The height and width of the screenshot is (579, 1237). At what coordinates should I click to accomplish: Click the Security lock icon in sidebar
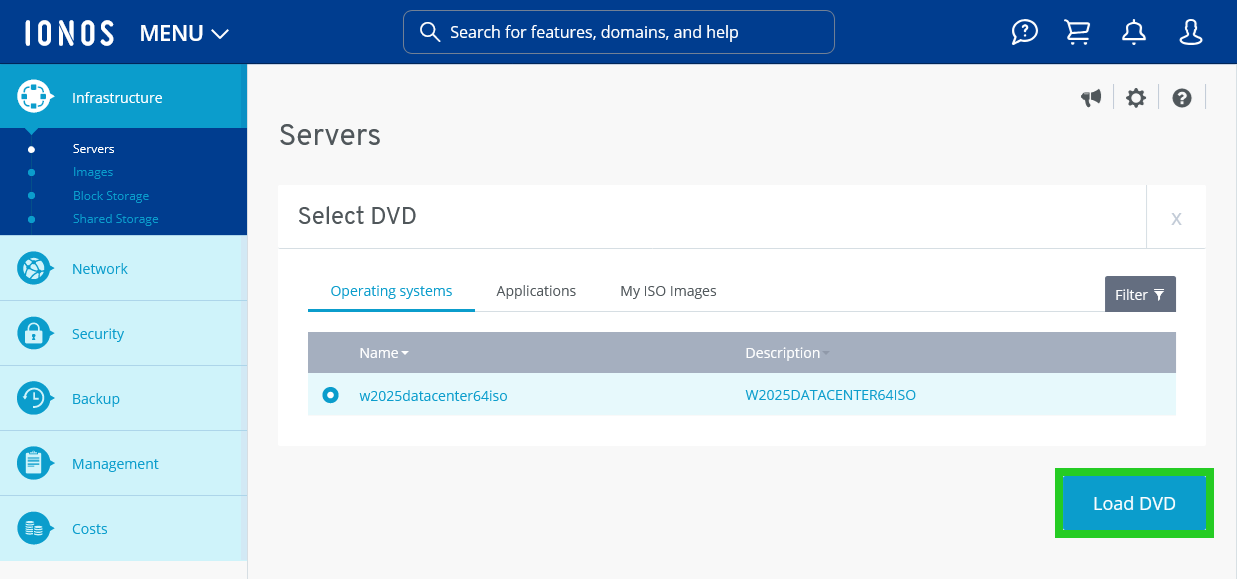click(35, 333)
